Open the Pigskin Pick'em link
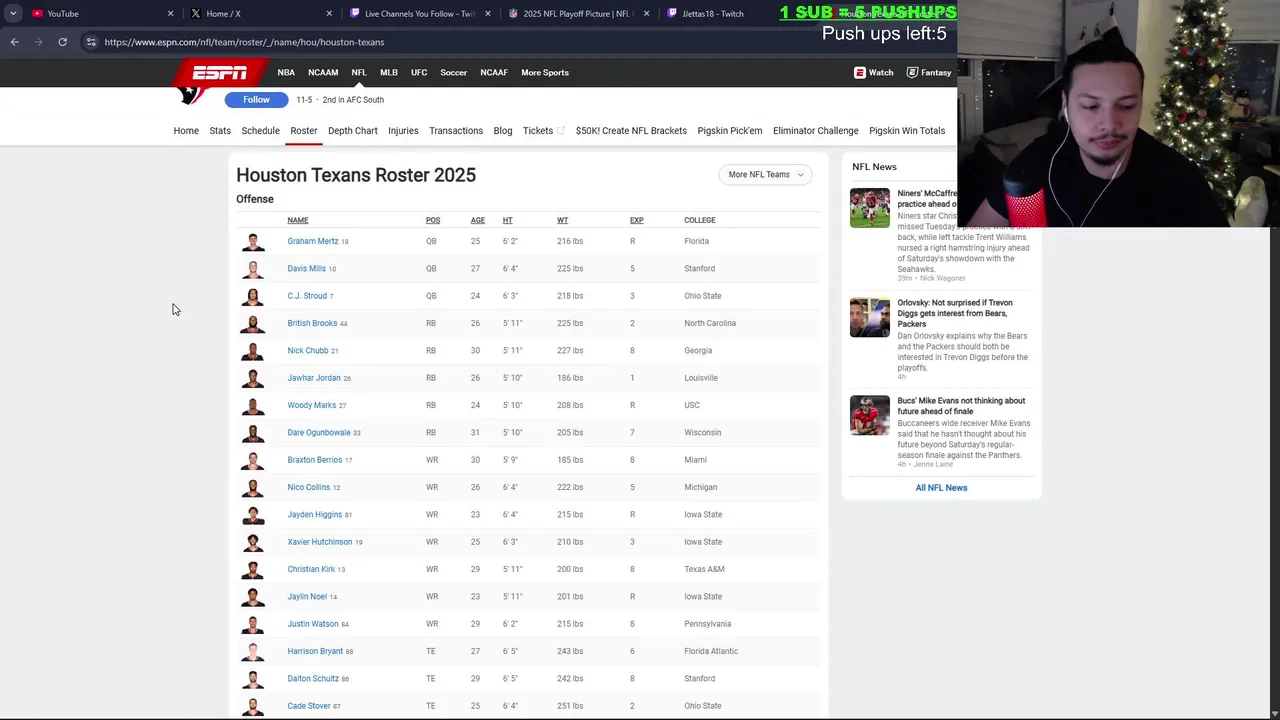 pos(730,130)
